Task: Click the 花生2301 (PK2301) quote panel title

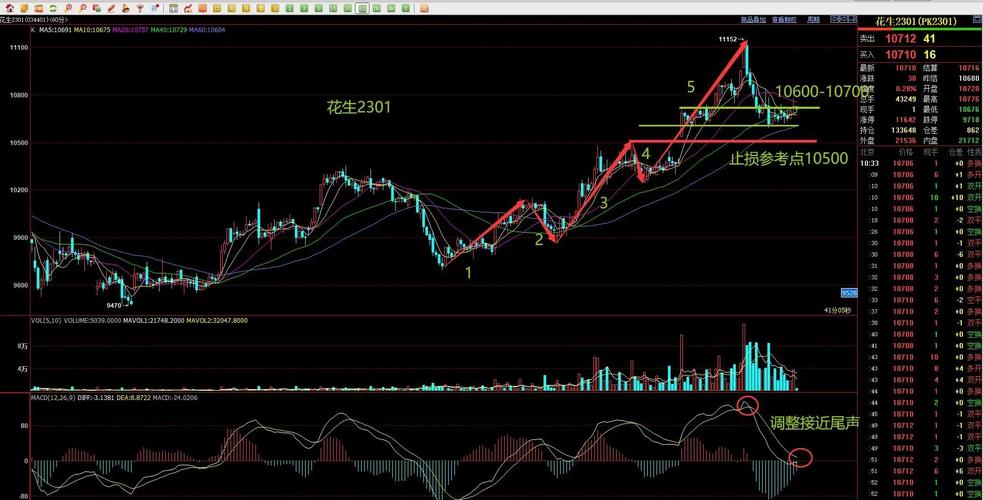Action: tap(916, 22)
